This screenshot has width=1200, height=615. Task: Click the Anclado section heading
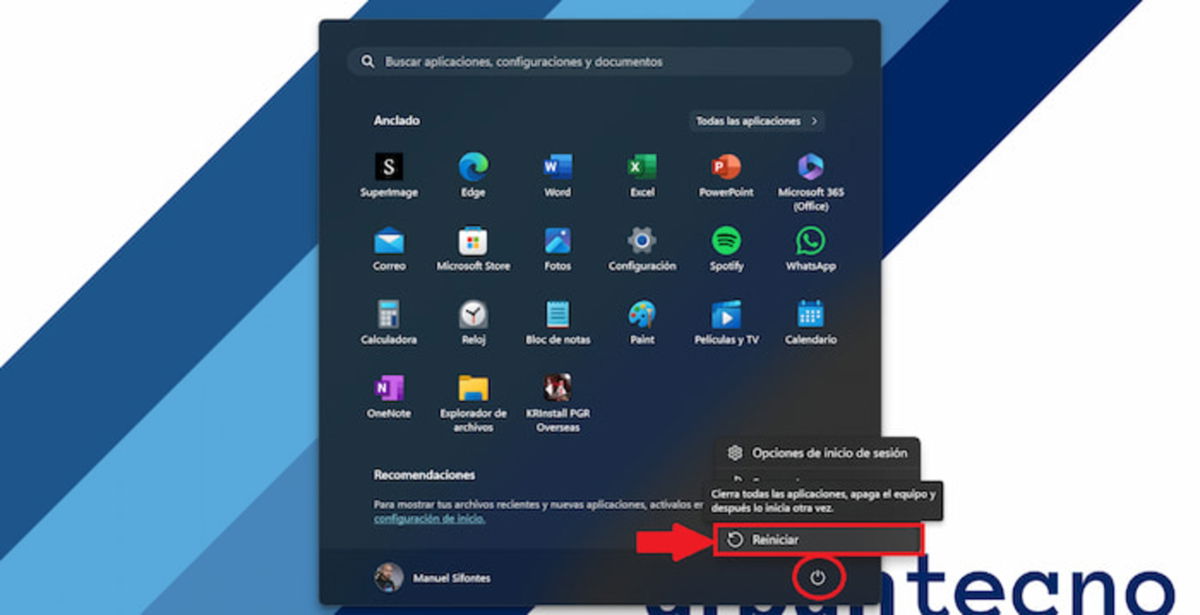397,120
